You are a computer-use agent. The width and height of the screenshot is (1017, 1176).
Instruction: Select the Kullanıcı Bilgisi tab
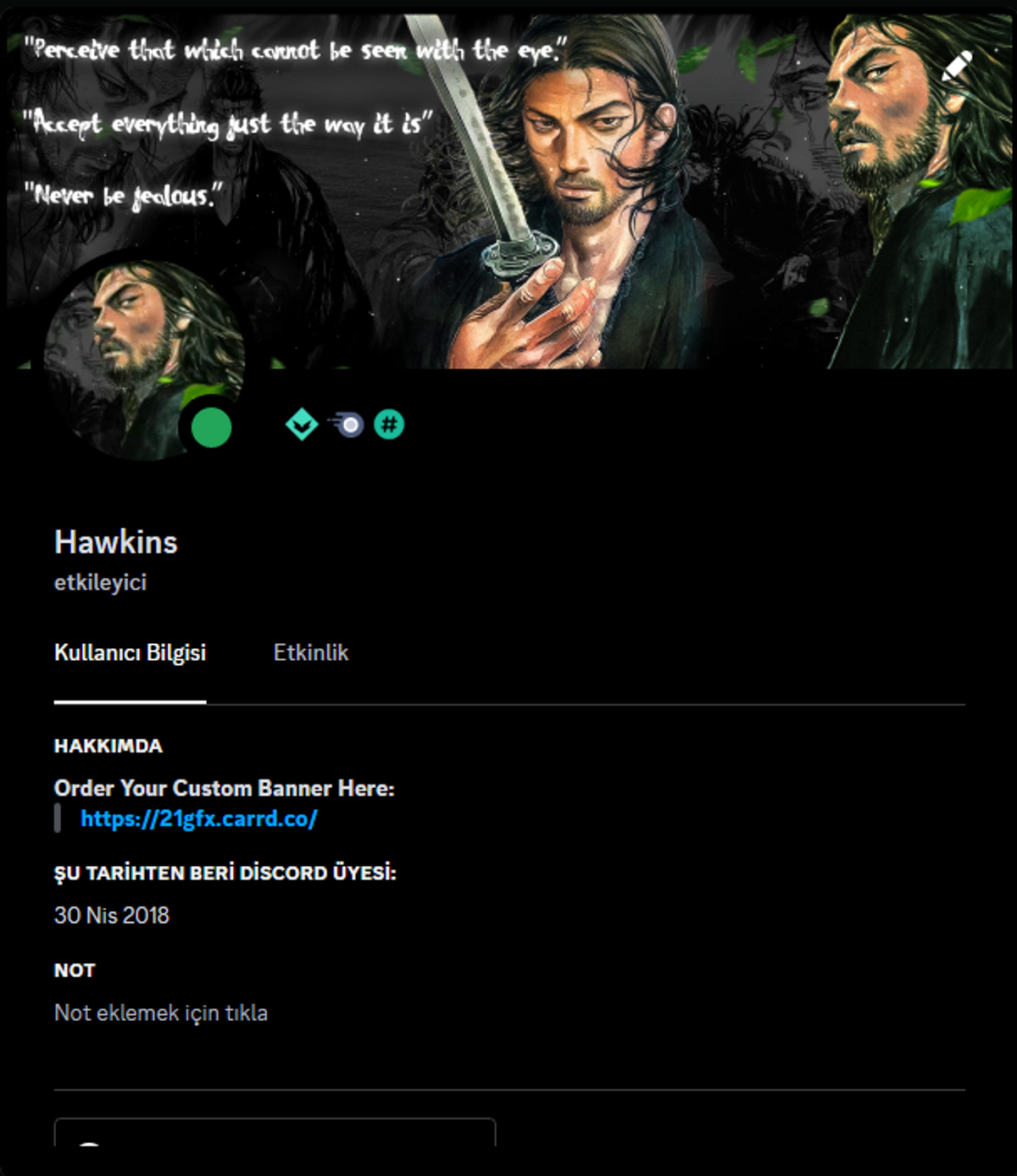pos(130,652)
